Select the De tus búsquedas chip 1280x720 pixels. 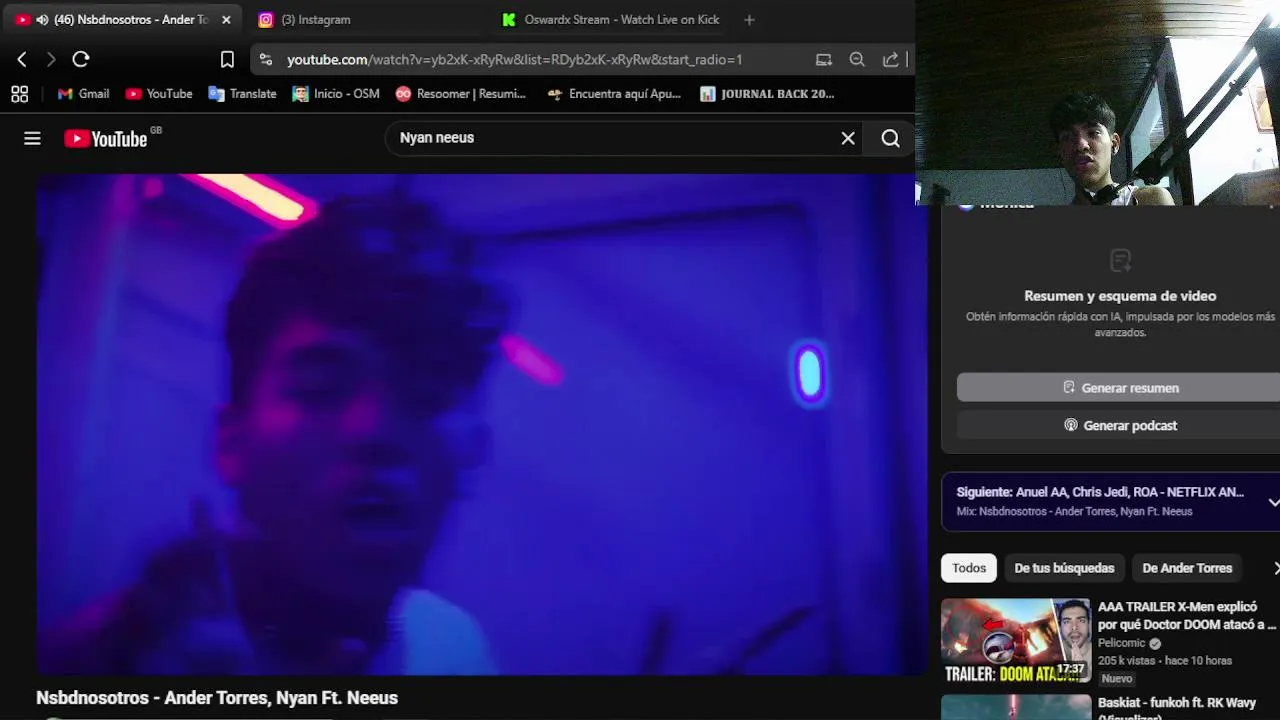(x=1064, y=568)
